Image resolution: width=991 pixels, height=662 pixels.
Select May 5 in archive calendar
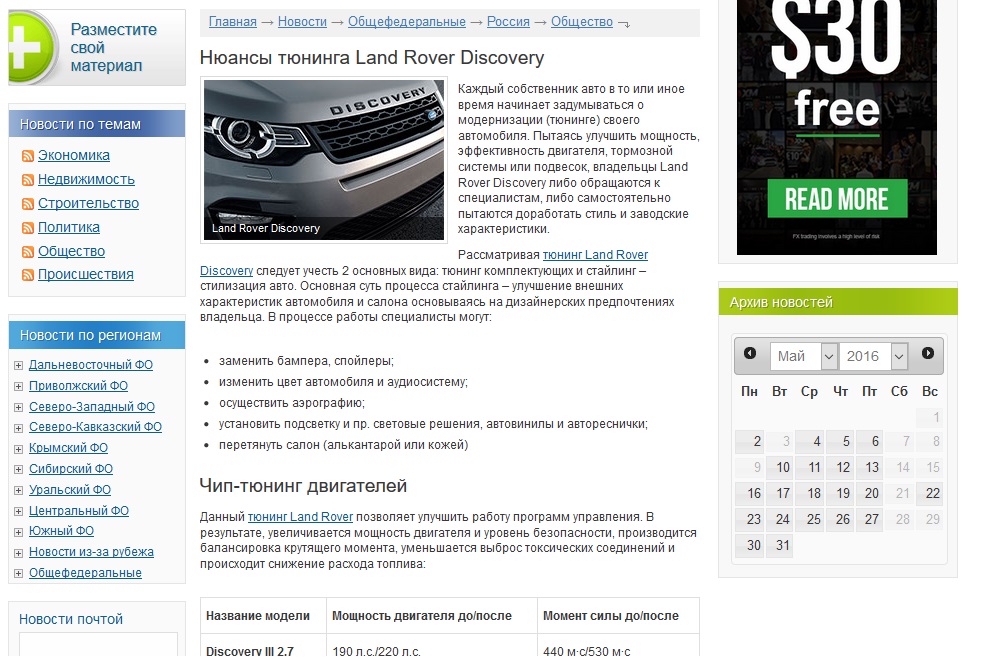tap(839, 441)
